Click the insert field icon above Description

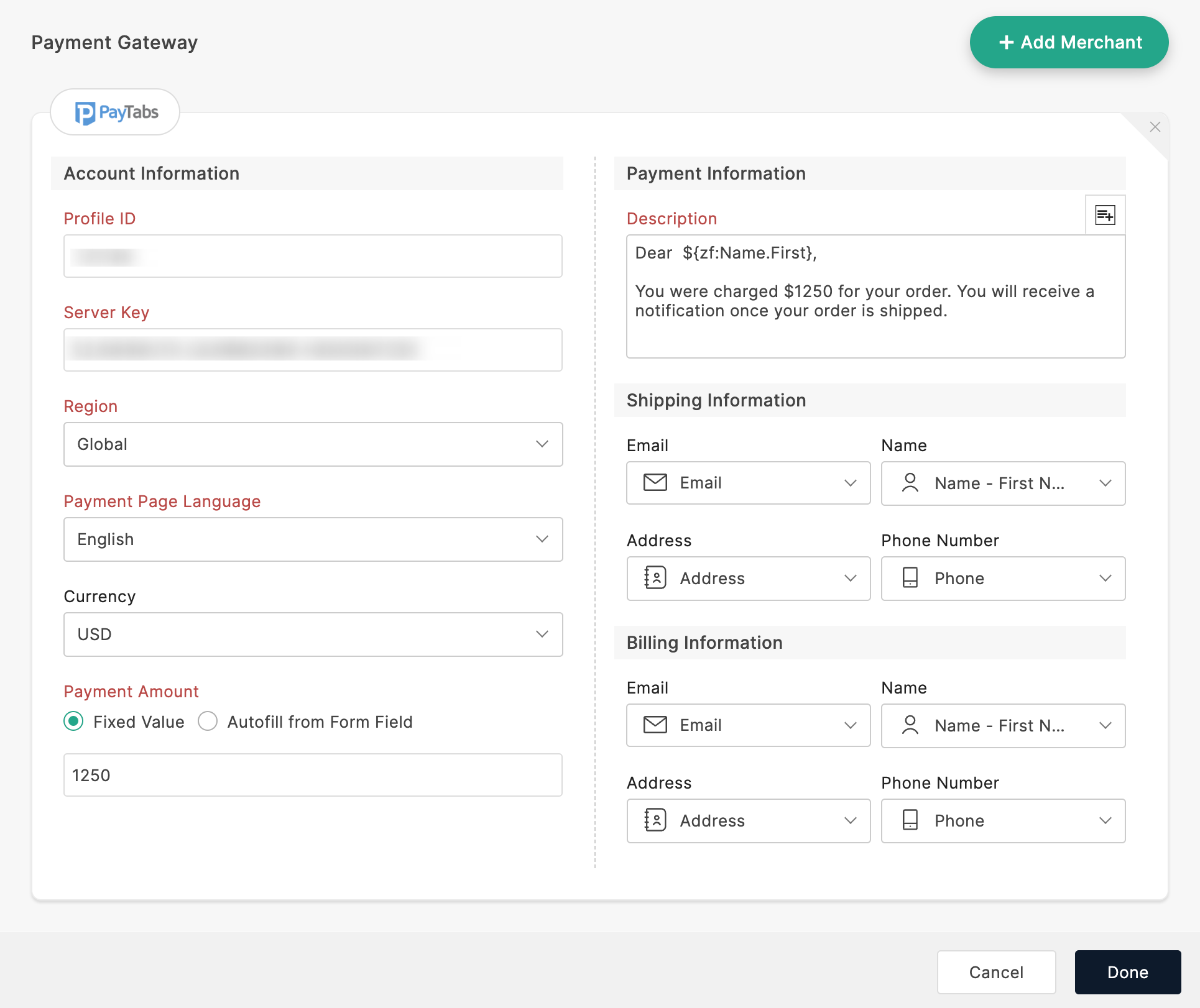click(x=1105, y=215)
